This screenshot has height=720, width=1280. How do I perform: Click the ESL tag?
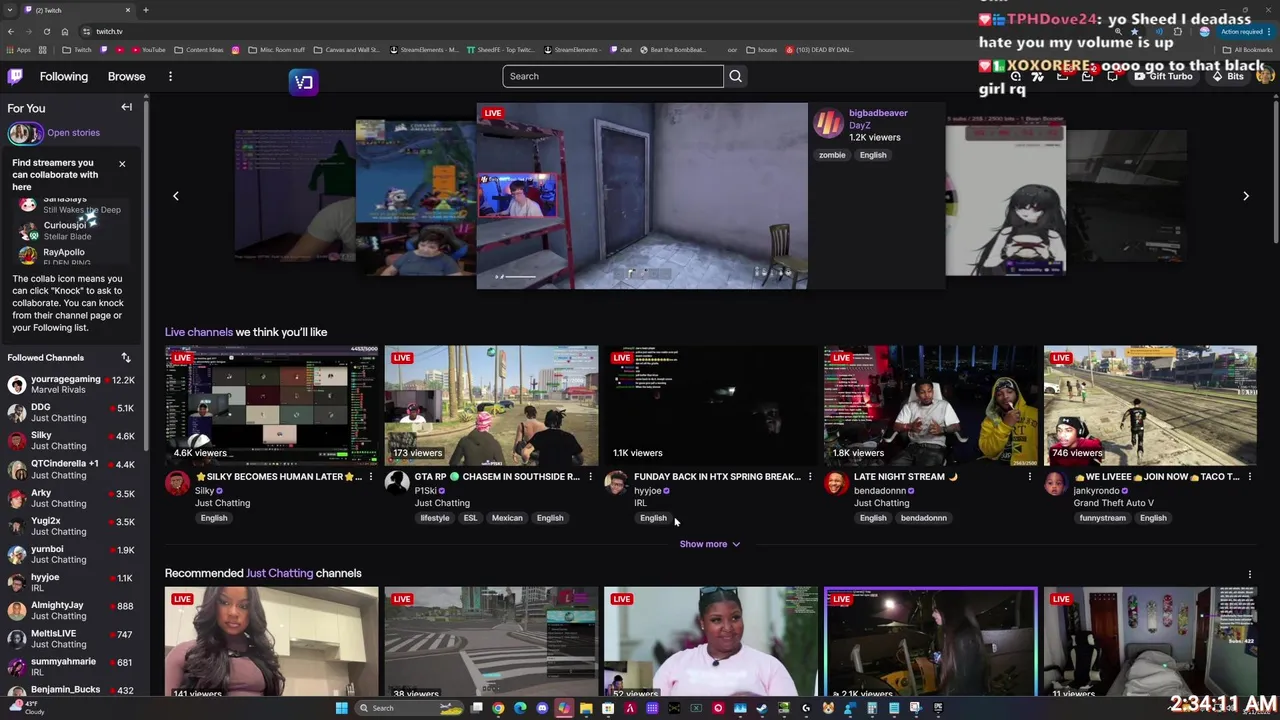(470, 518)
